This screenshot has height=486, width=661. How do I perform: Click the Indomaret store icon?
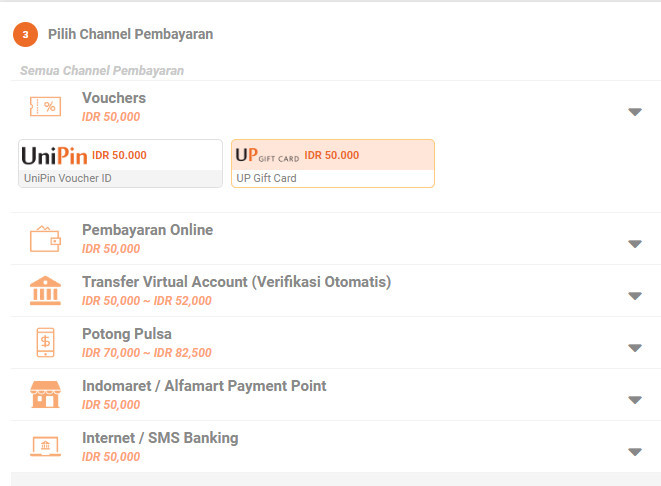click(45, 395)
